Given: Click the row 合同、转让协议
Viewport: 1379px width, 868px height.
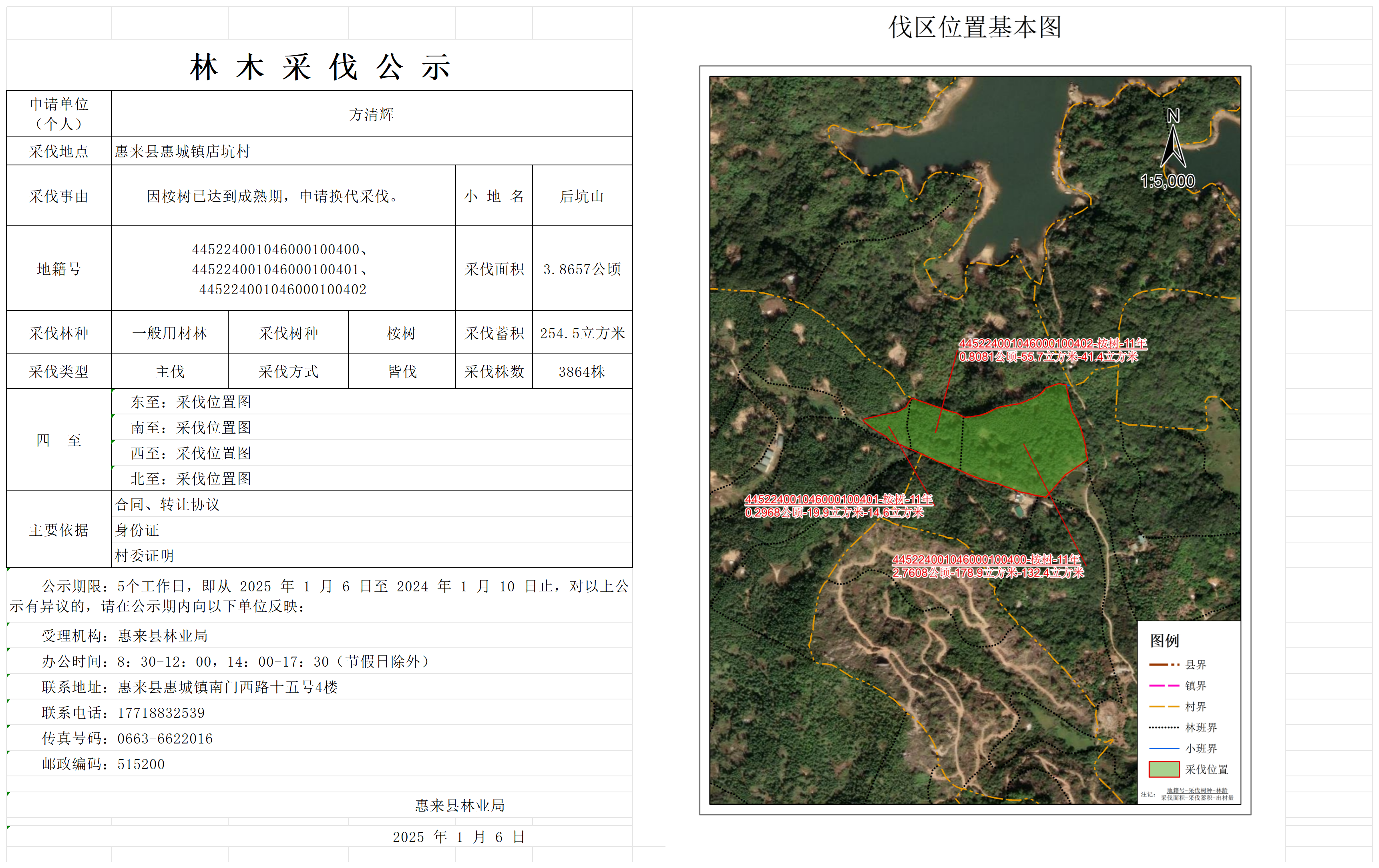Looking at the screenshot, I should [372, 504].
